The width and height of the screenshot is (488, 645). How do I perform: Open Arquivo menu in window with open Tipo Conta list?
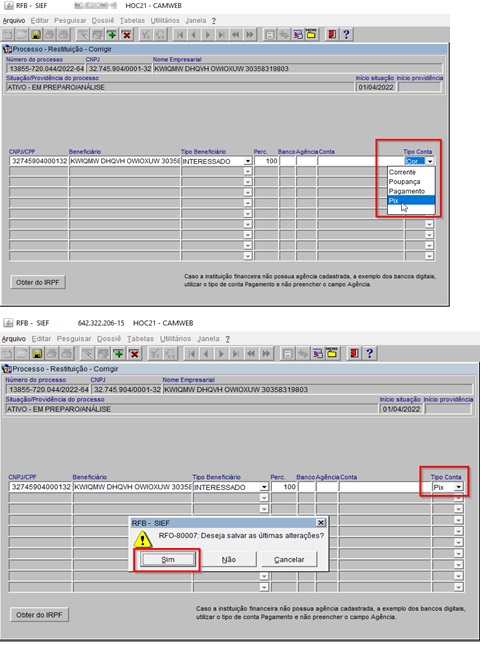[14, 21]
